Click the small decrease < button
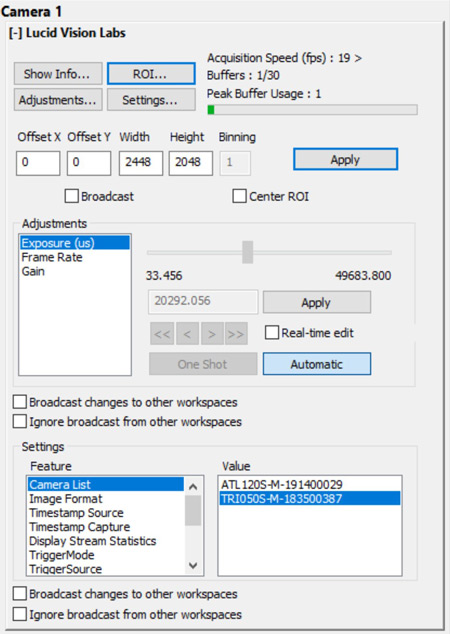 (187, 334)
